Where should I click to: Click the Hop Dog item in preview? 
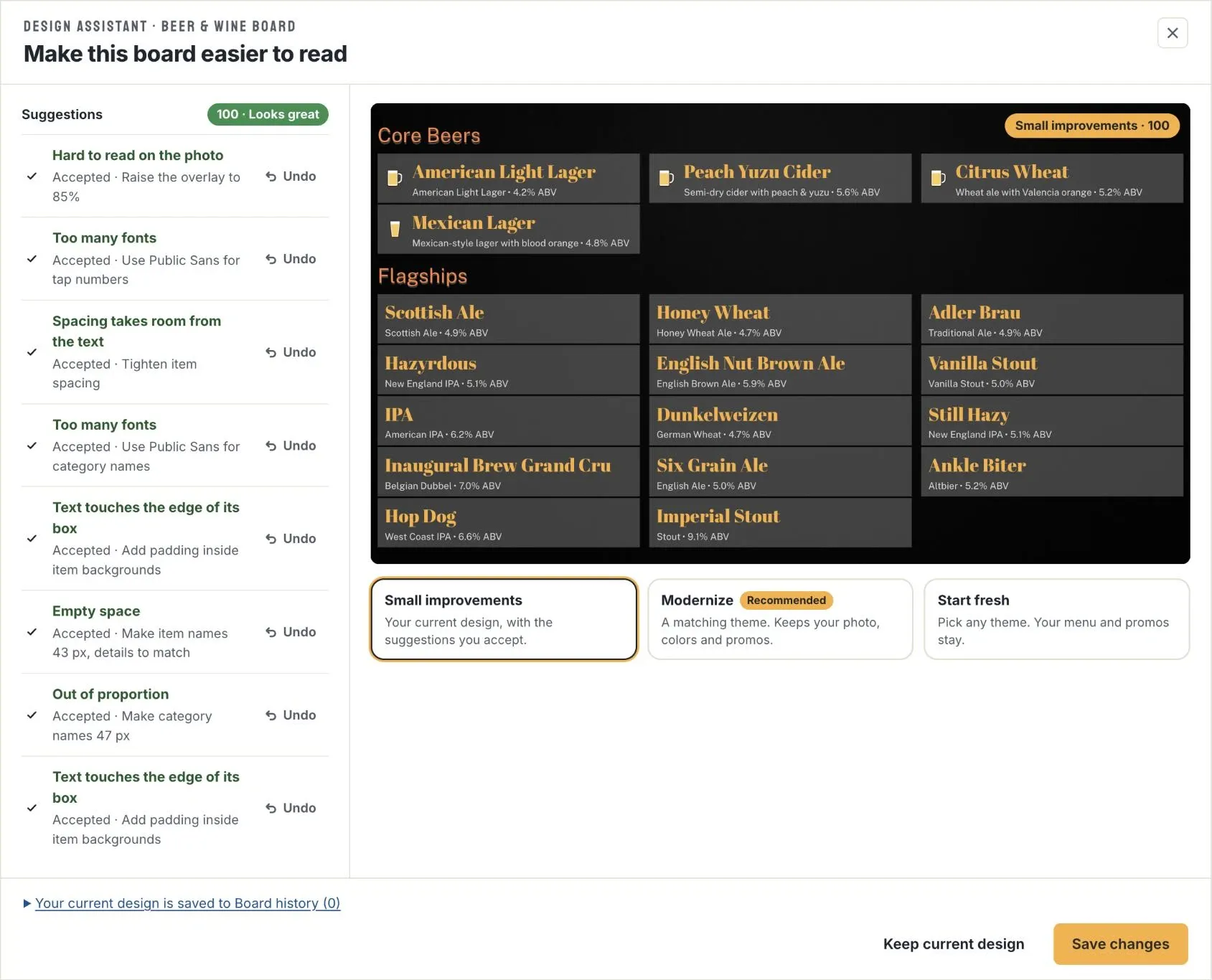(x=508, y=523)
